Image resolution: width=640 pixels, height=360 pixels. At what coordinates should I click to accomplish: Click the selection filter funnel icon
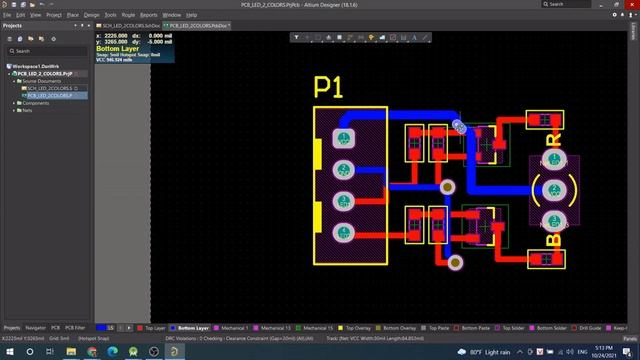(296, 38)
